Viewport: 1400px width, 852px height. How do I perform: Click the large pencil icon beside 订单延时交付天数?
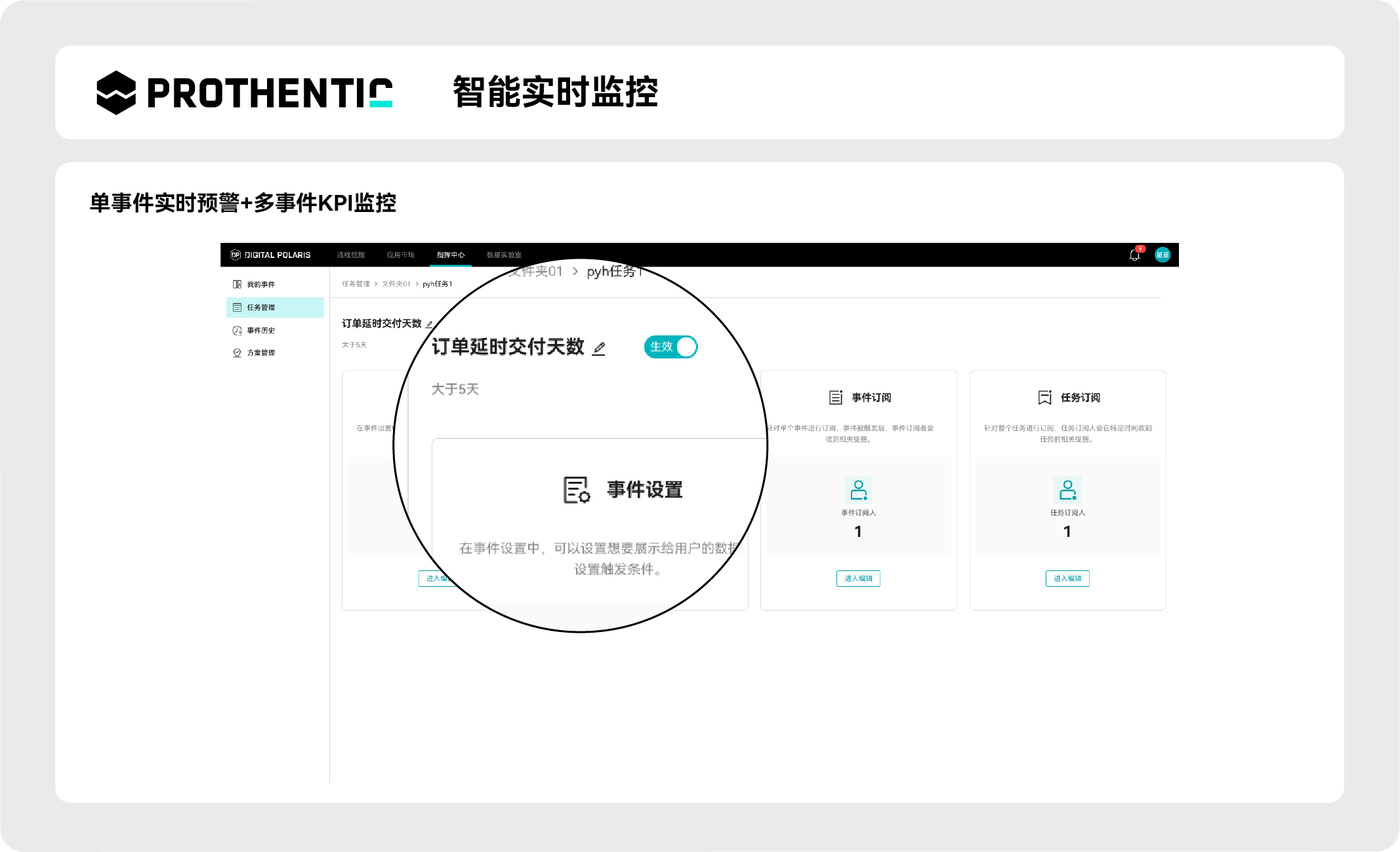pos(598,348)
